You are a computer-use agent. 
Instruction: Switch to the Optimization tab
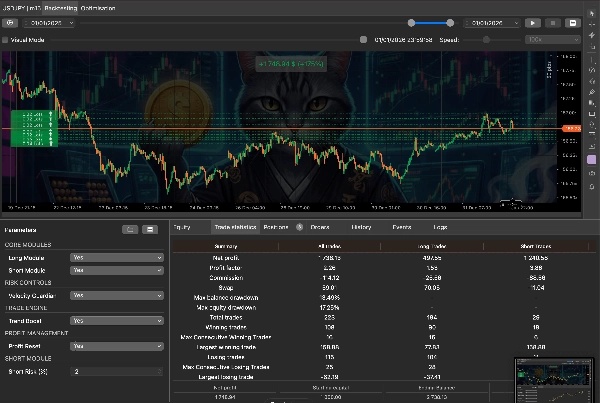pyautogui.click(x=98, y=8)
